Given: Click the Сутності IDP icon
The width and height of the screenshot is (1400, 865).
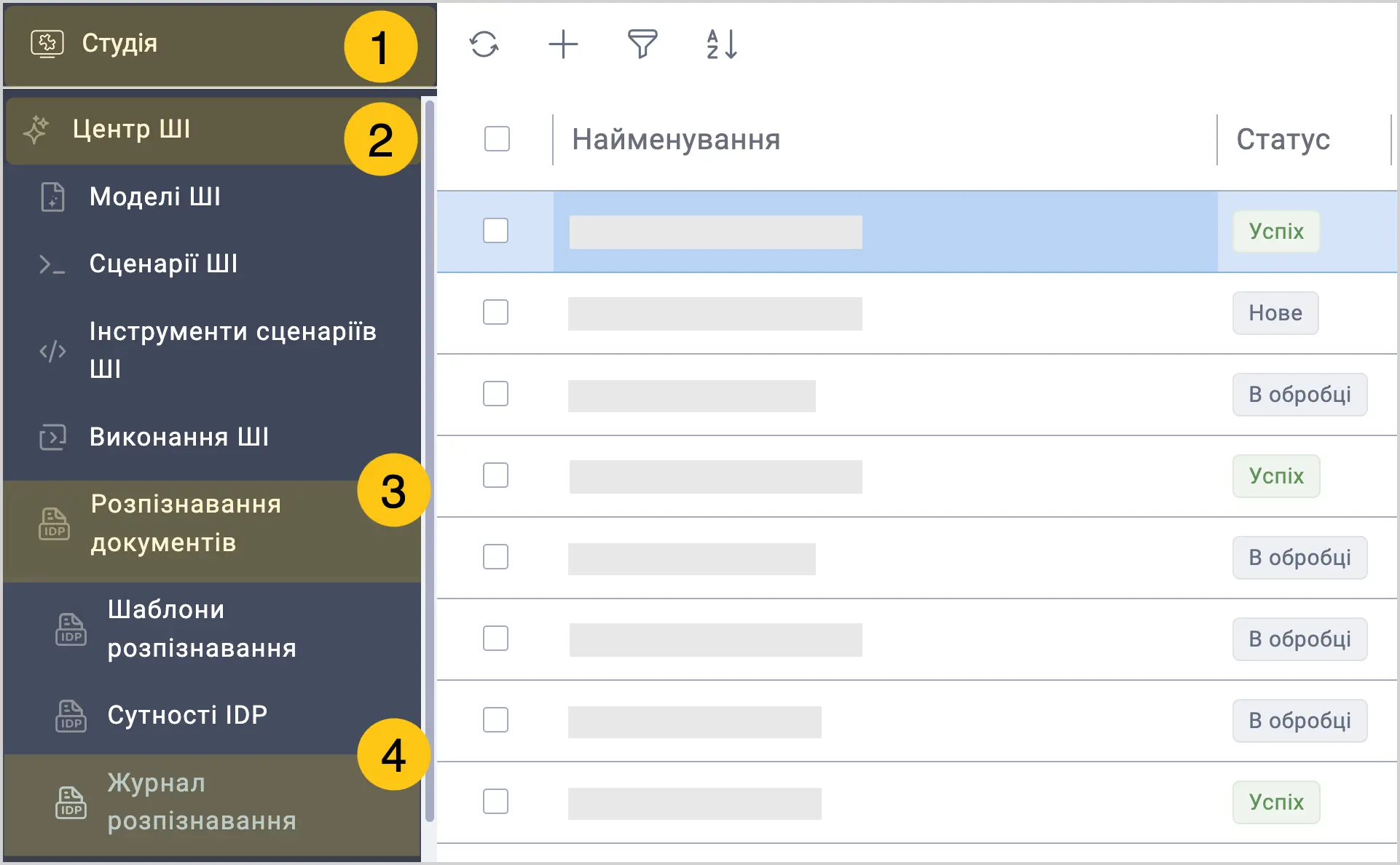Looking at the screenshot, I should tap(71, 716).
